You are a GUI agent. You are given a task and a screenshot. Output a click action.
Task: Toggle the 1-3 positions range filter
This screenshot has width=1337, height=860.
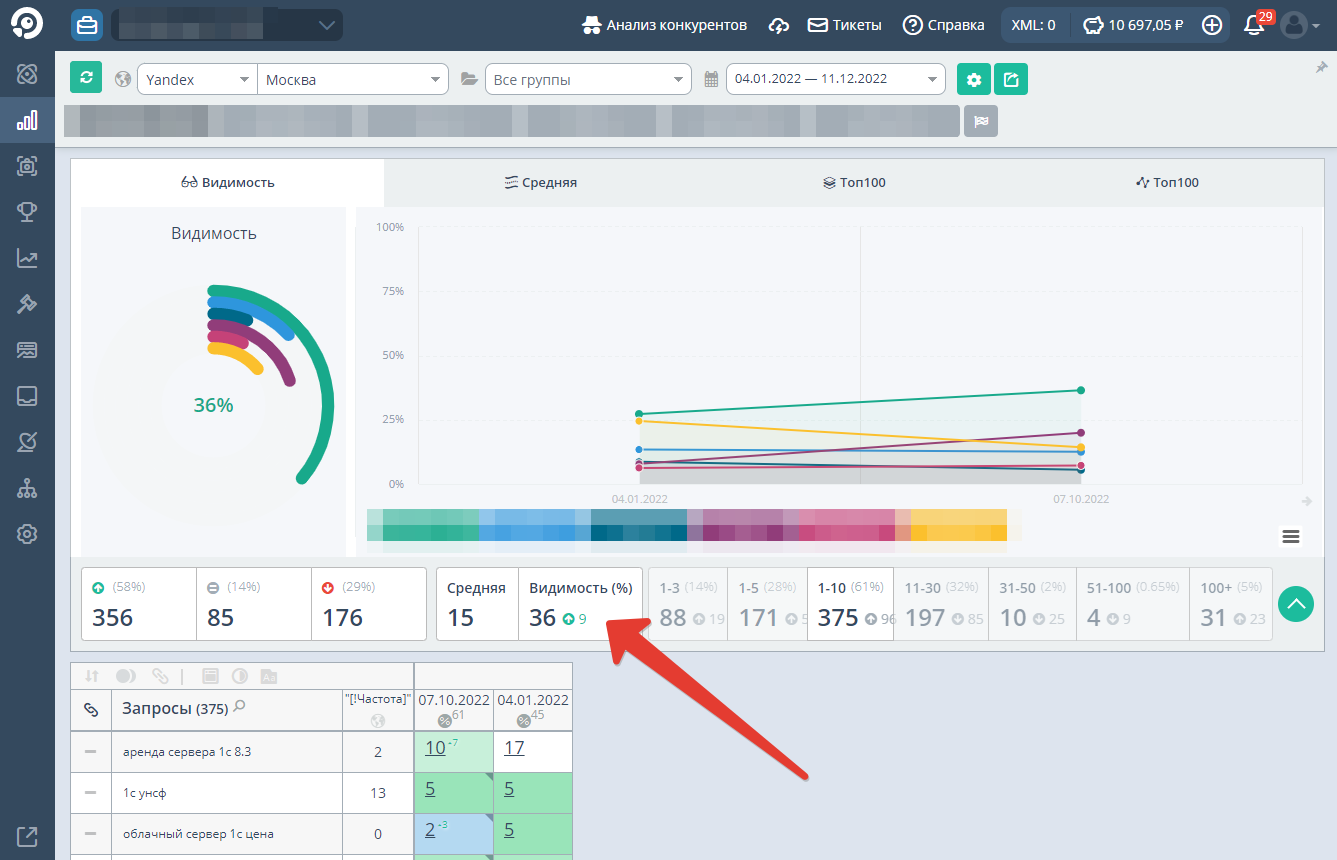tap(688, 604)
